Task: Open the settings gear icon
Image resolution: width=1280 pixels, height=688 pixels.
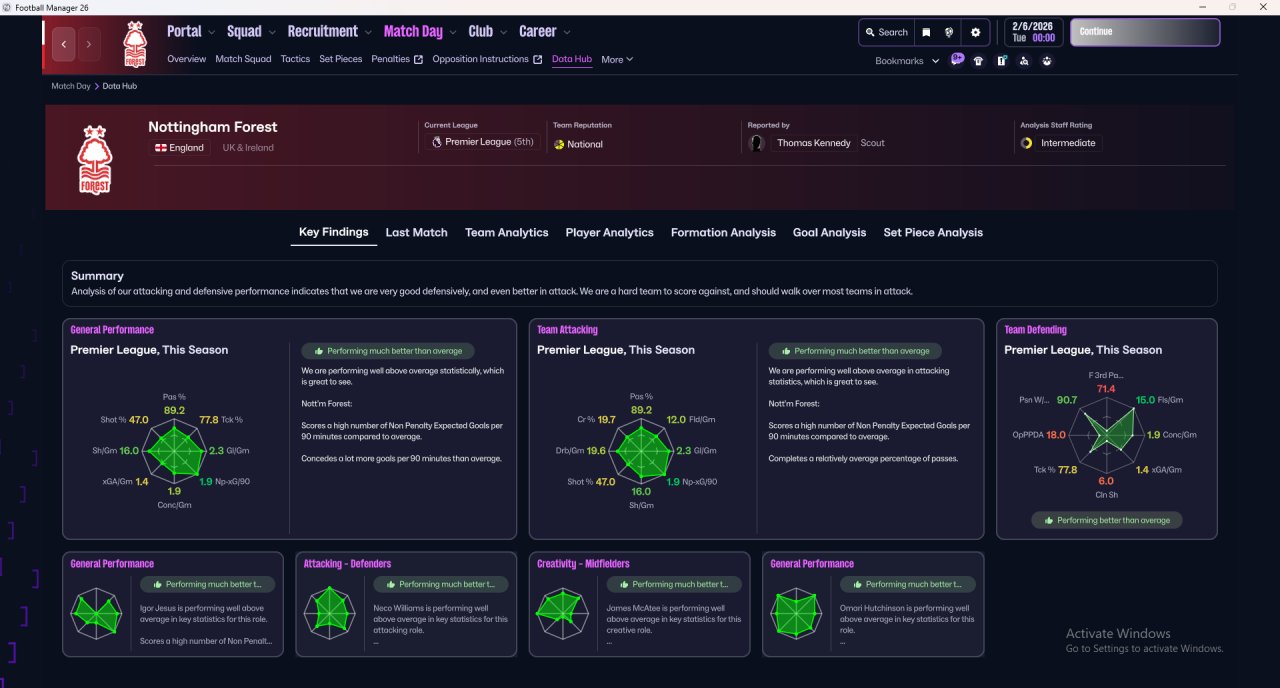Action: (976, 32)
